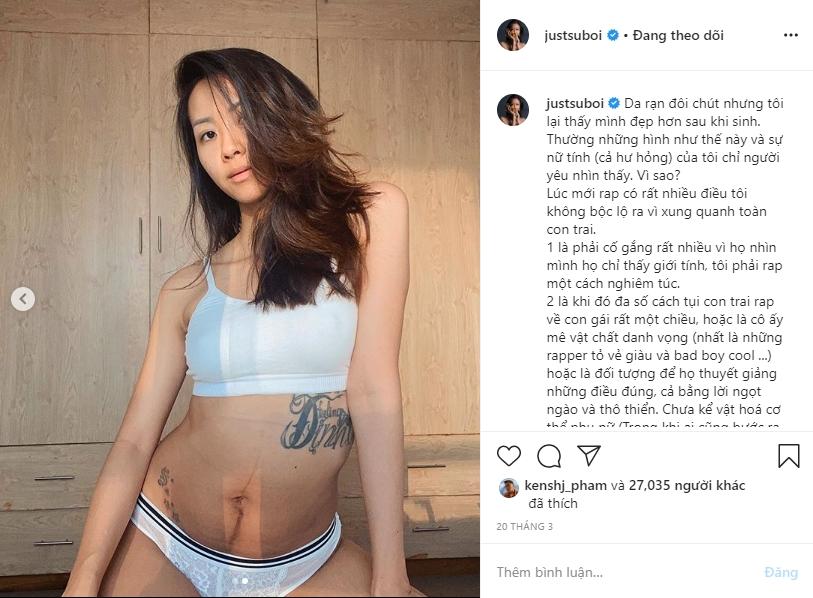Click kenshj_pham small avatar thumbnail
This screenshot has width=813, height=598.
click(x=509, y=488)
